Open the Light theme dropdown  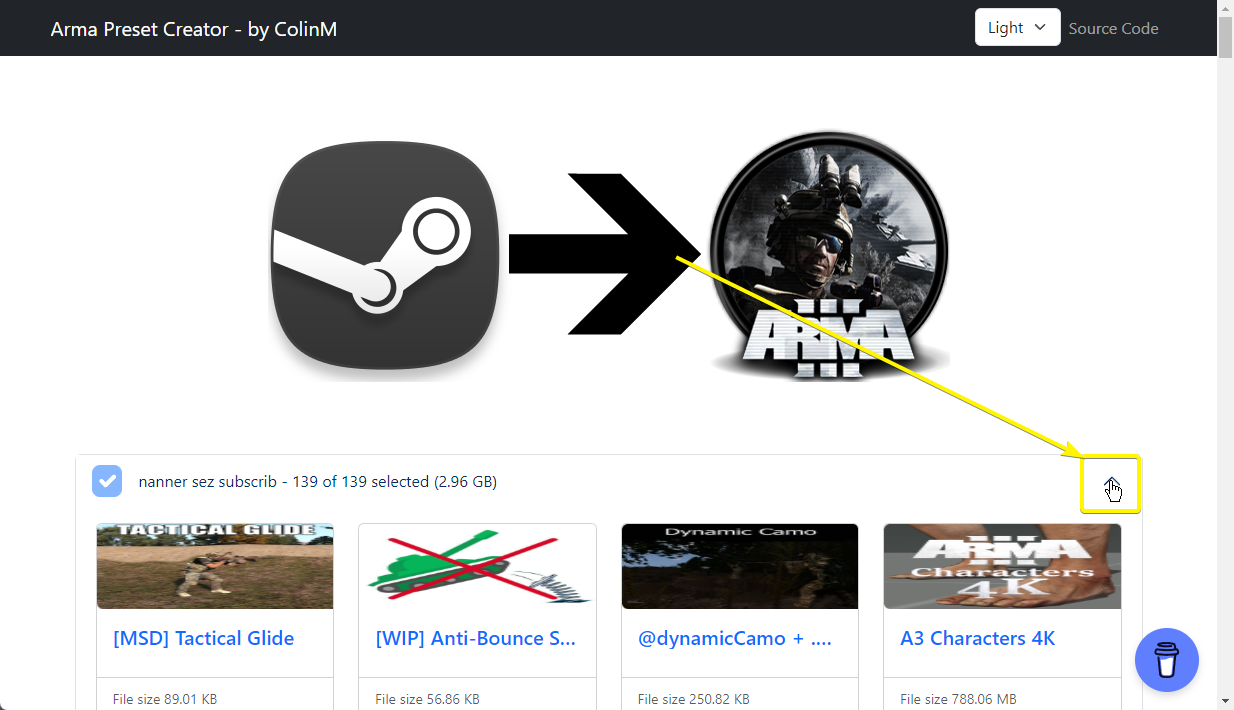[x=1017, y=28]
